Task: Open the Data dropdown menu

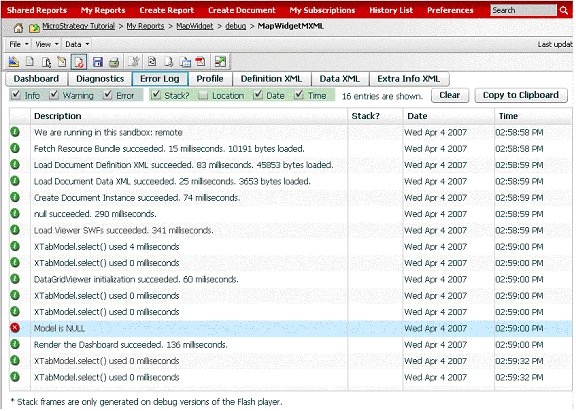Action: coord(77,44)
